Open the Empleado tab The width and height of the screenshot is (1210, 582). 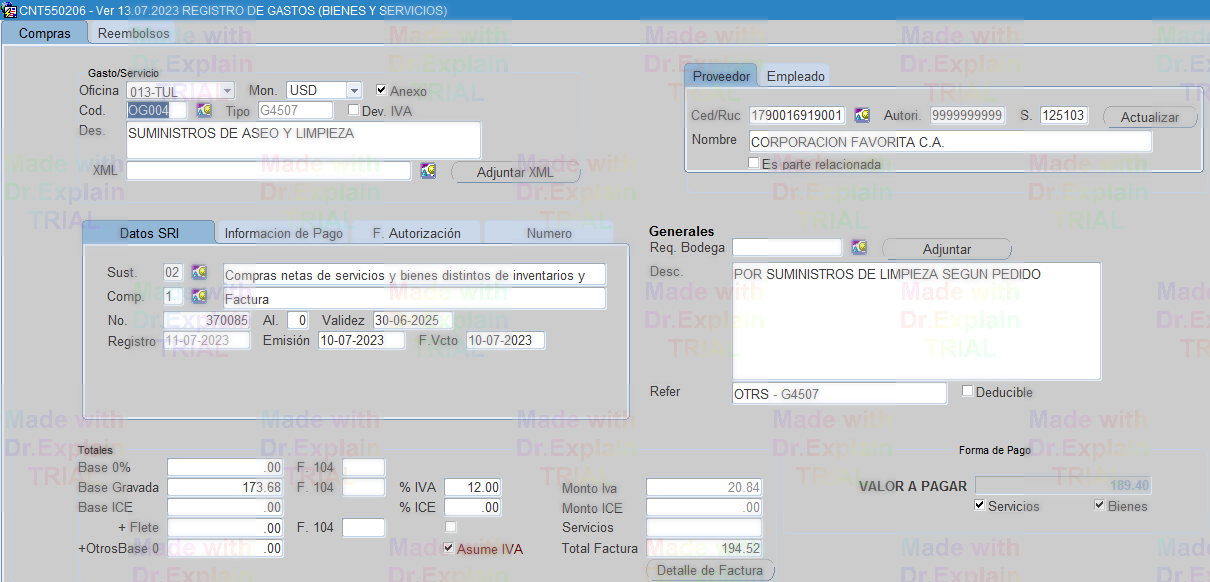click(x=796, y=76)
